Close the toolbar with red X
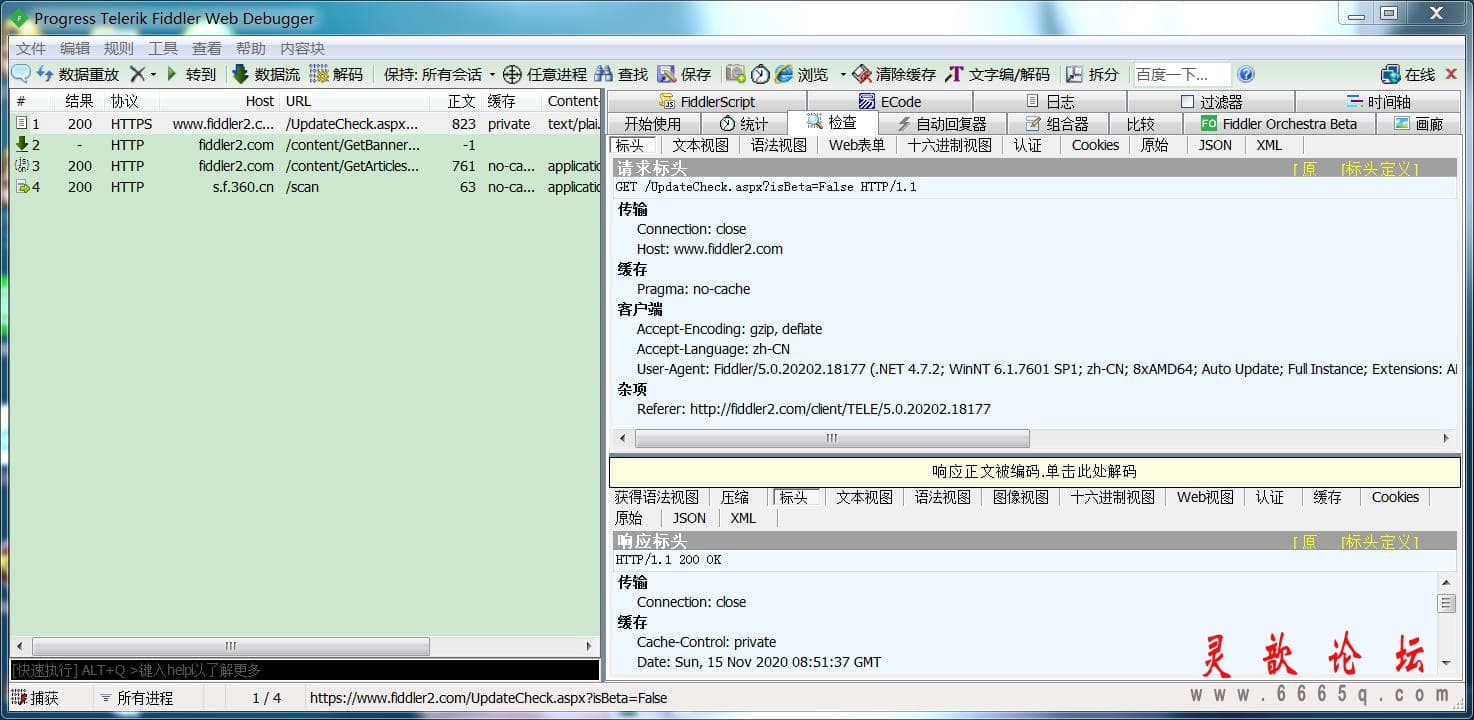 1451,74
